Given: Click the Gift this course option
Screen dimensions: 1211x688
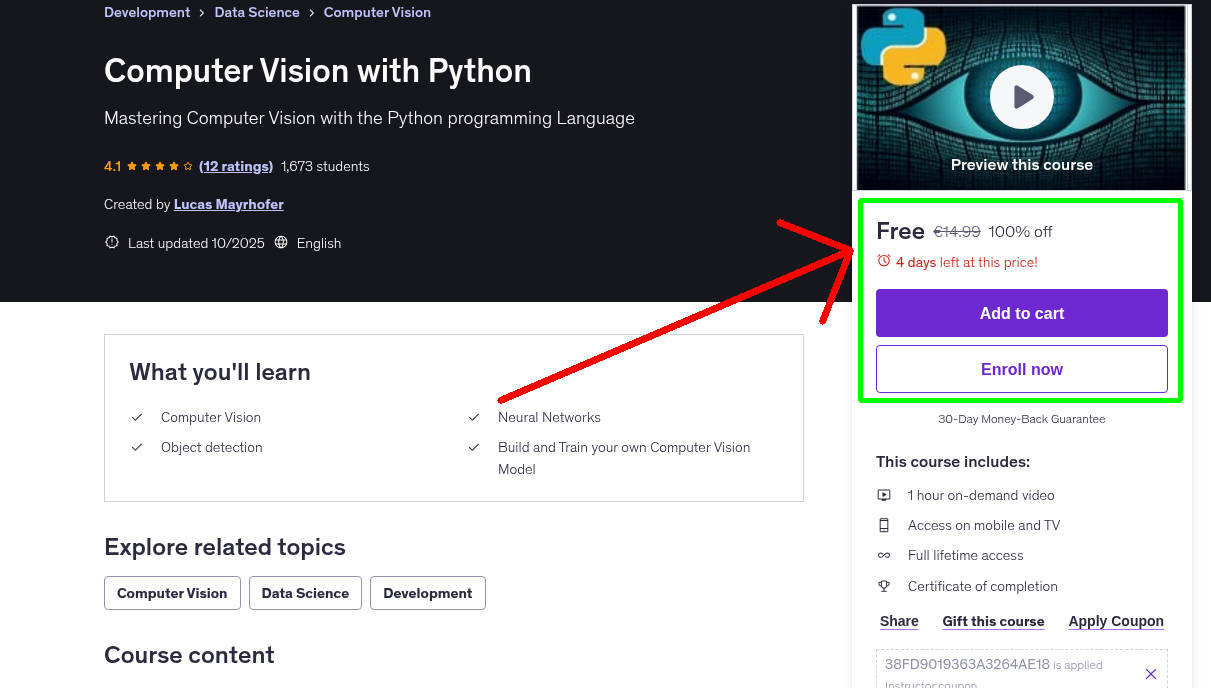Looking at the screenshot, I should click(x=993, y=621).
